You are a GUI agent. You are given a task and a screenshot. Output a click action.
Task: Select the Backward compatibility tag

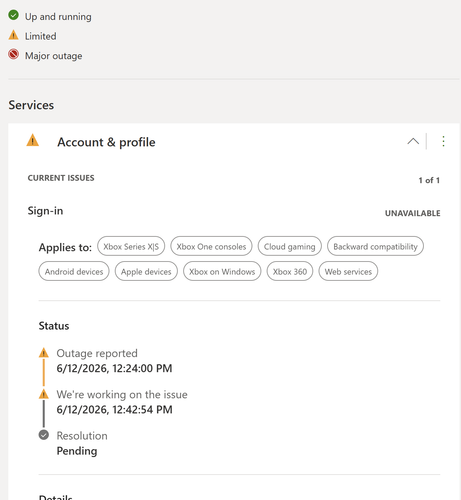(x=375, y=246)
